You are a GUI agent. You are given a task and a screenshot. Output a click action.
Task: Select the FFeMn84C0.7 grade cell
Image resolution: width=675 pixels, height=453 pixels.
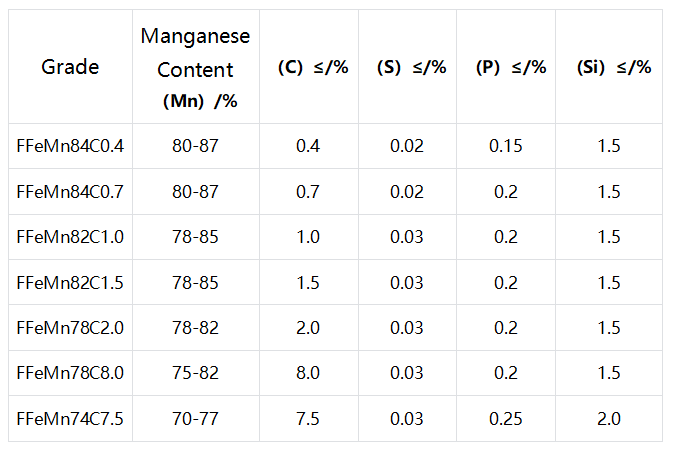pyautogui.click(x=70, y=192)
